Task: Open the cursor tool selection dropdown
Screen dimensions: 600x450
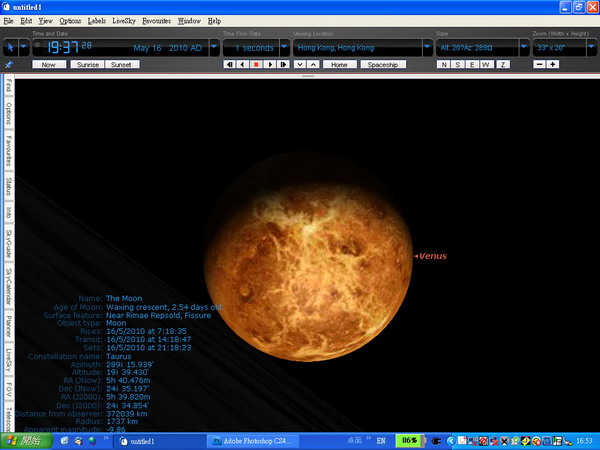Action: [22, 46]
